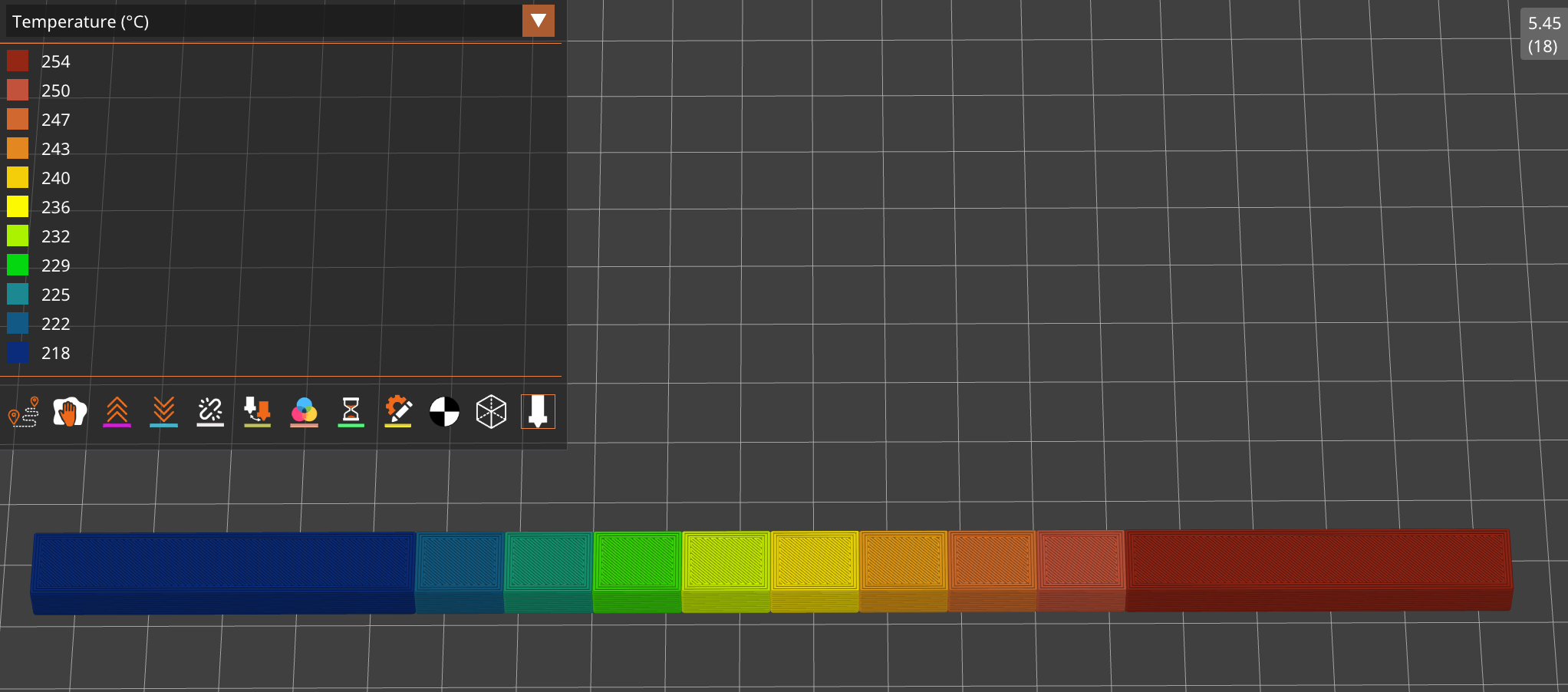Show deretractions with the down-chevrons icon

(x=163, y=412)
